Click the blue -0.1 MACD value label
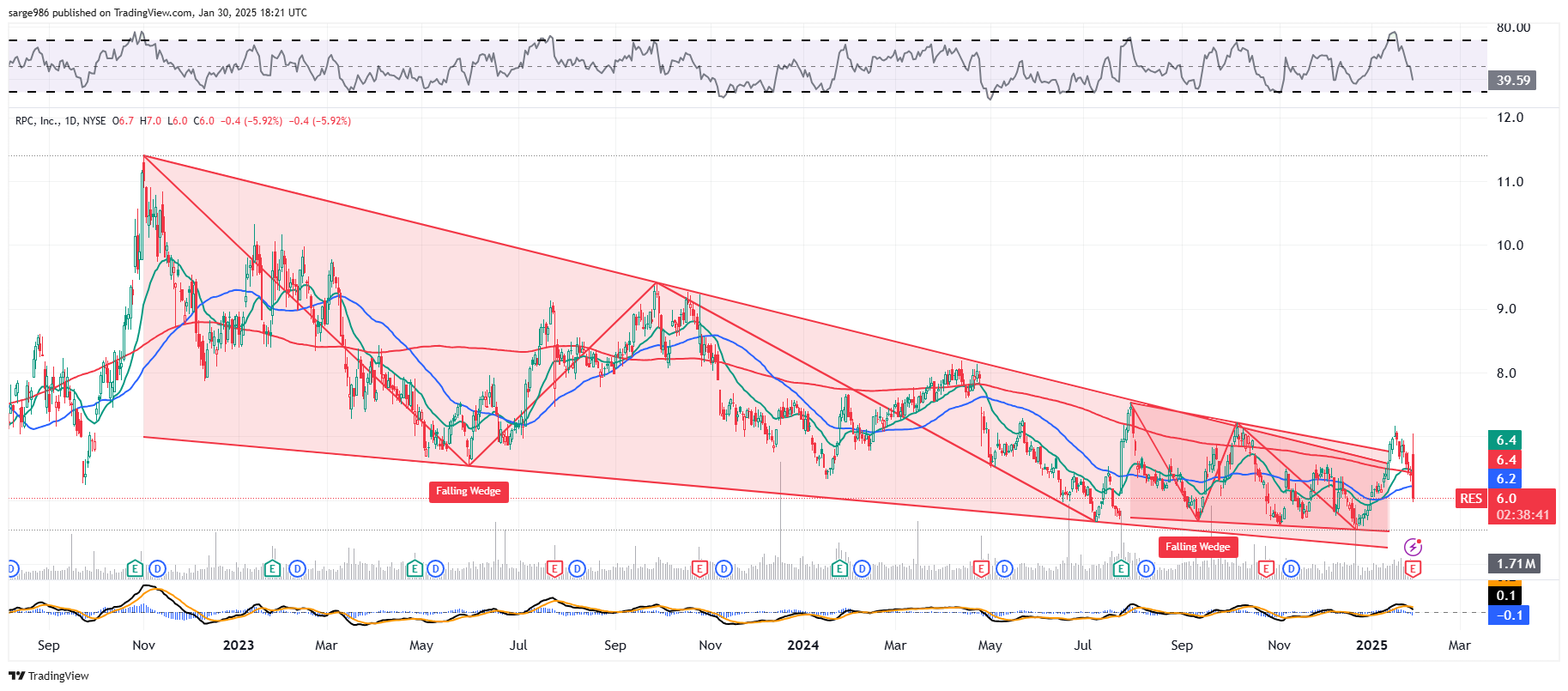1568x691 pixels. tap(1509, 615)
